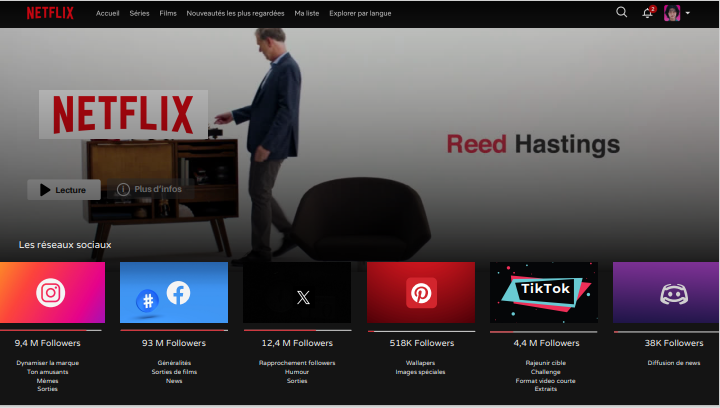
Task: Click the Images spéciales text
Action: [x=420, y=372]
